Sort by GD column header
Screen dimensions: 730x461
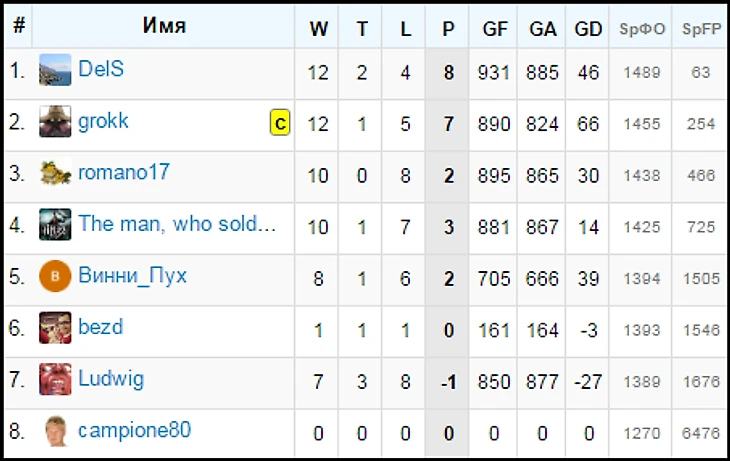tap(588, 28)
